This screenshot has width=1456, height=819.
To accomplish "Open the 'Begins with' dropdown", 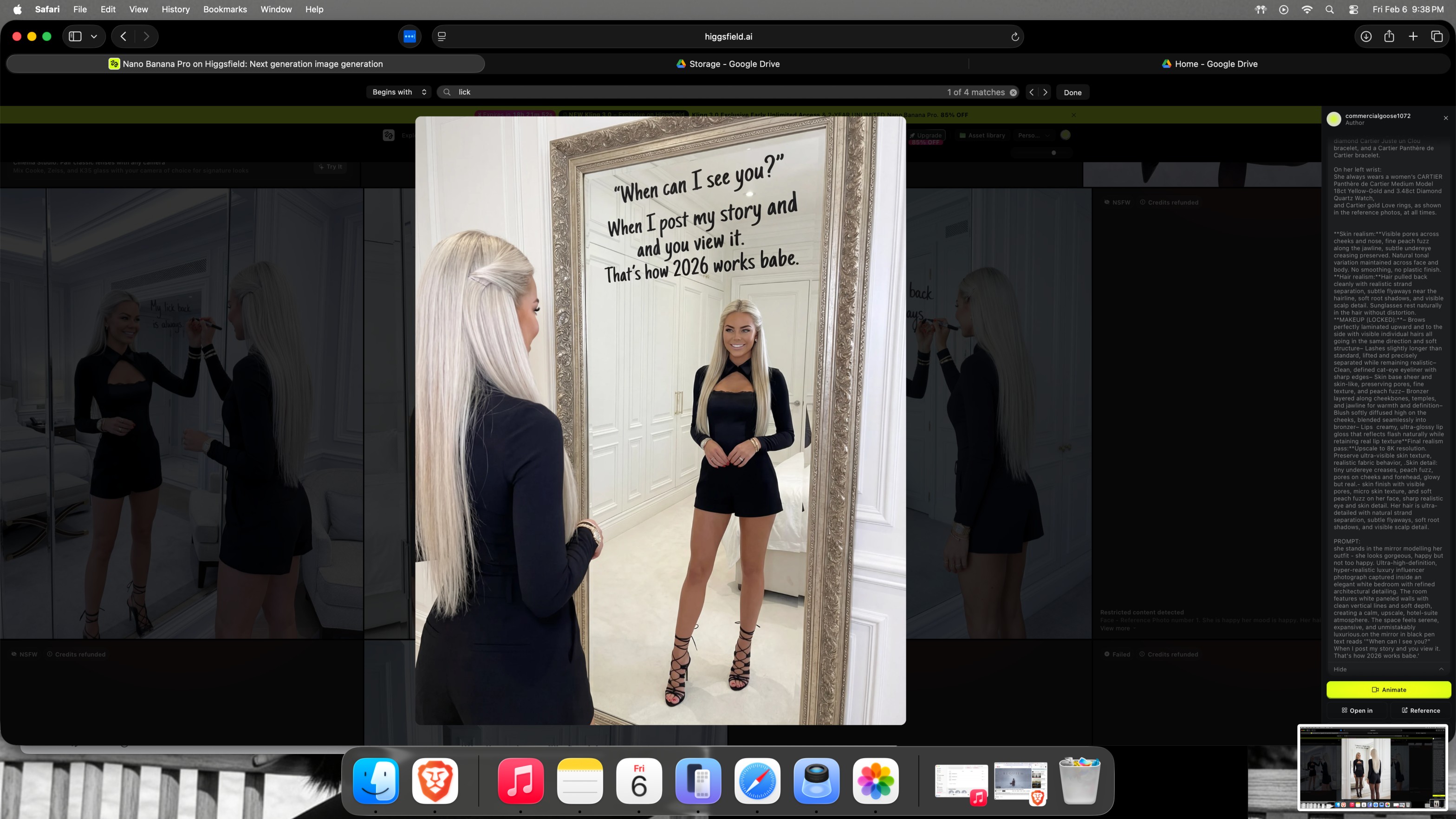I will click(399, 92).
